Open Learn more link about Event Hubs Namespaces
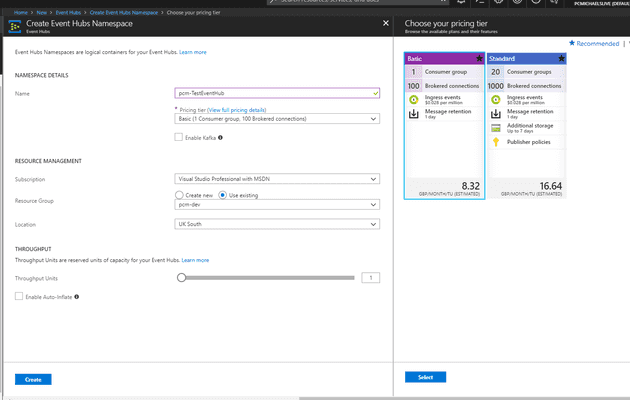Viewport: 630px width, 400px height. click(193, 52)
